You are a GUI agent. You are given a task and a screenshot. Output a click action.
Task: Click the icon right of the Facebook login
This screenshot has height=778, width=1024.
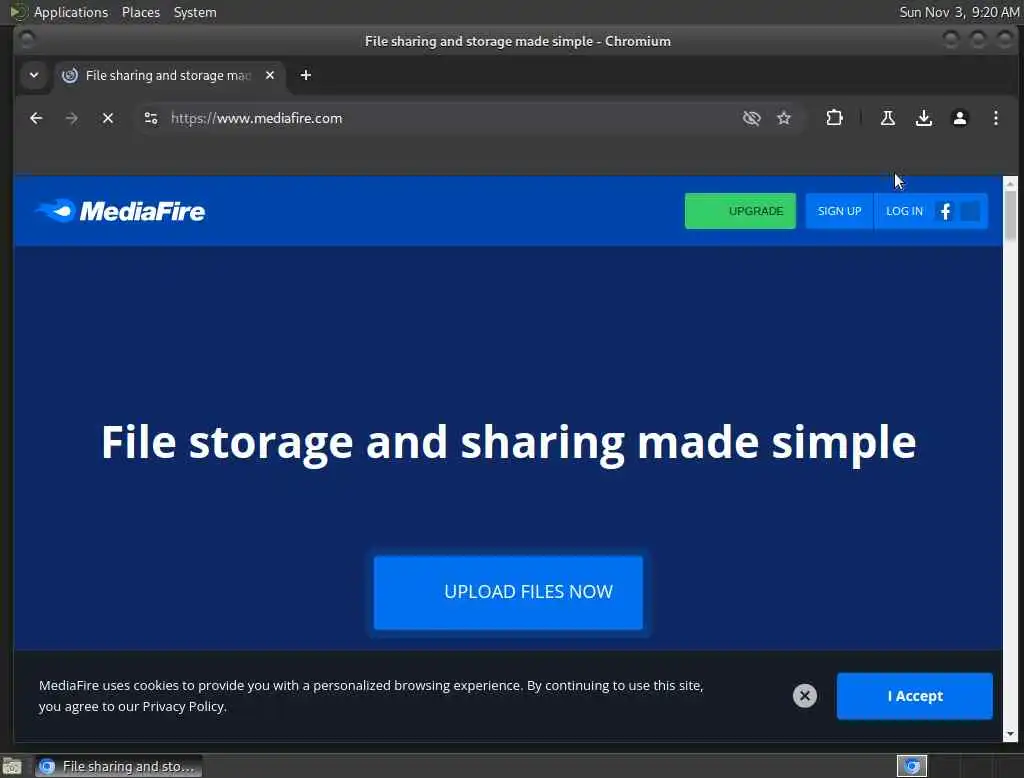click(970, 211)
